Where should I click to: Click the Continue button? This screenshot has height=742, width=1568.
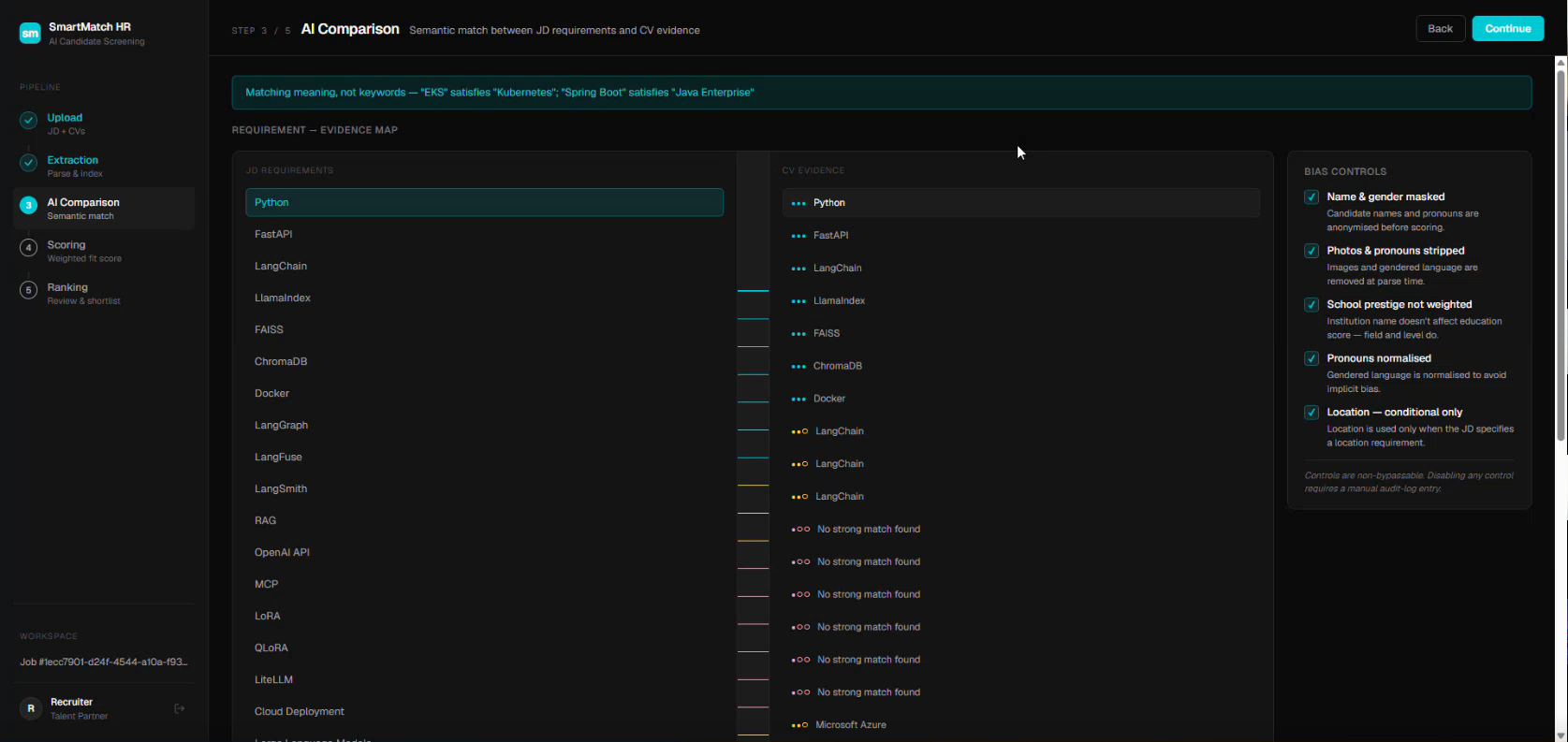click(1507, 29)
